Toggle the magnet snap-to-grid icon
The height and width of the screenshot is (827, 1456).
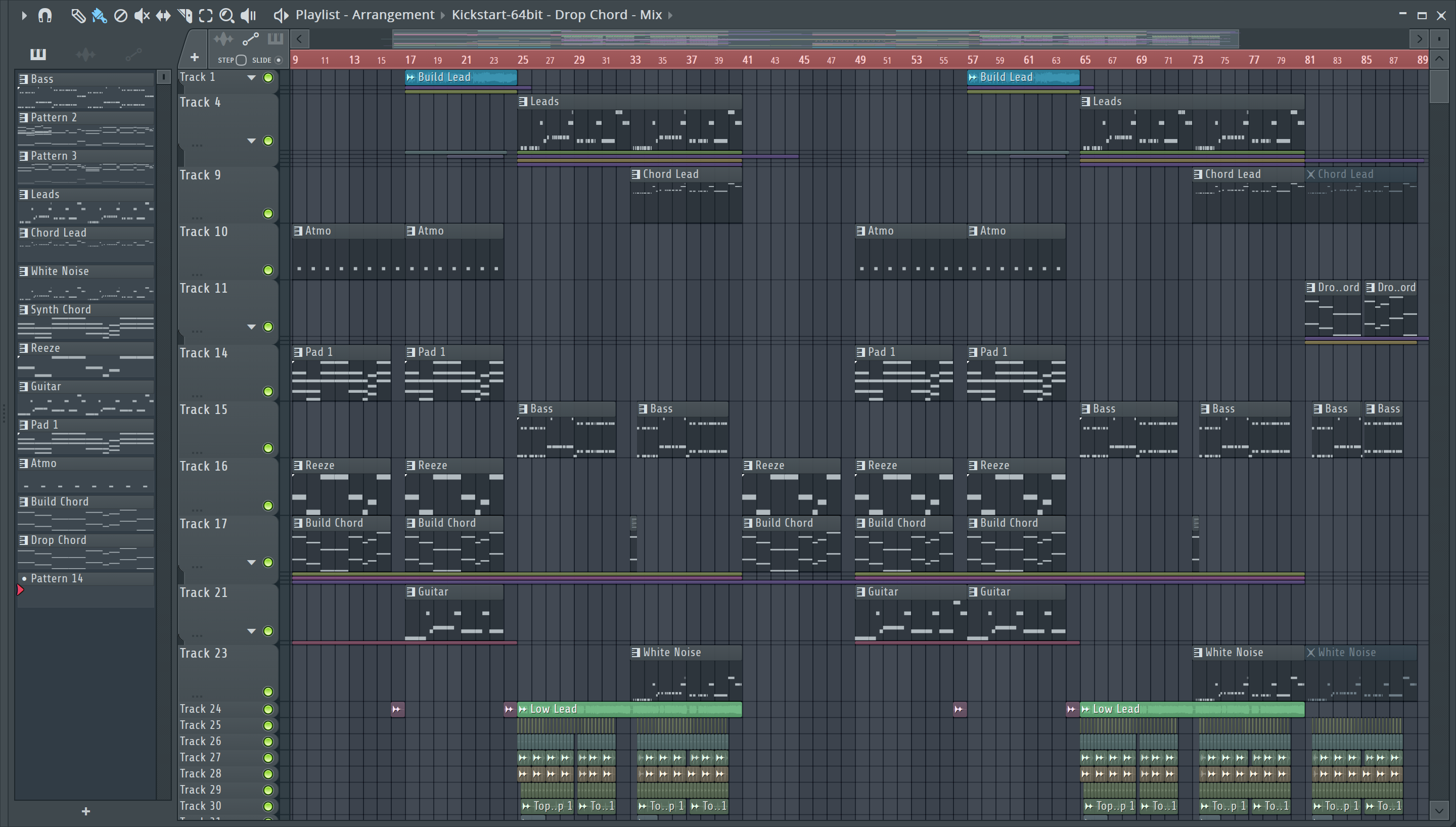(45, 15)
